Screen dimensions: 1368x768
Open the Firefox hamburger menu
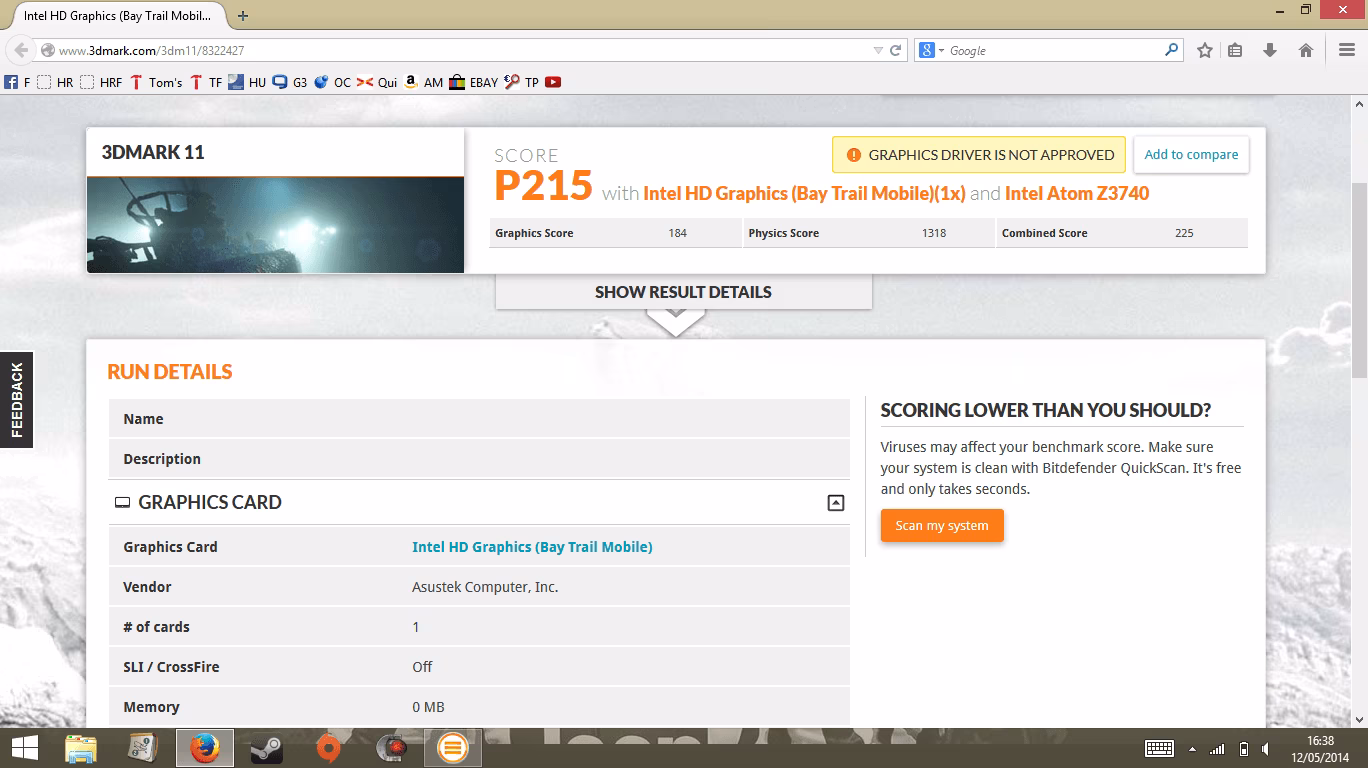[x=1346, y=50]
